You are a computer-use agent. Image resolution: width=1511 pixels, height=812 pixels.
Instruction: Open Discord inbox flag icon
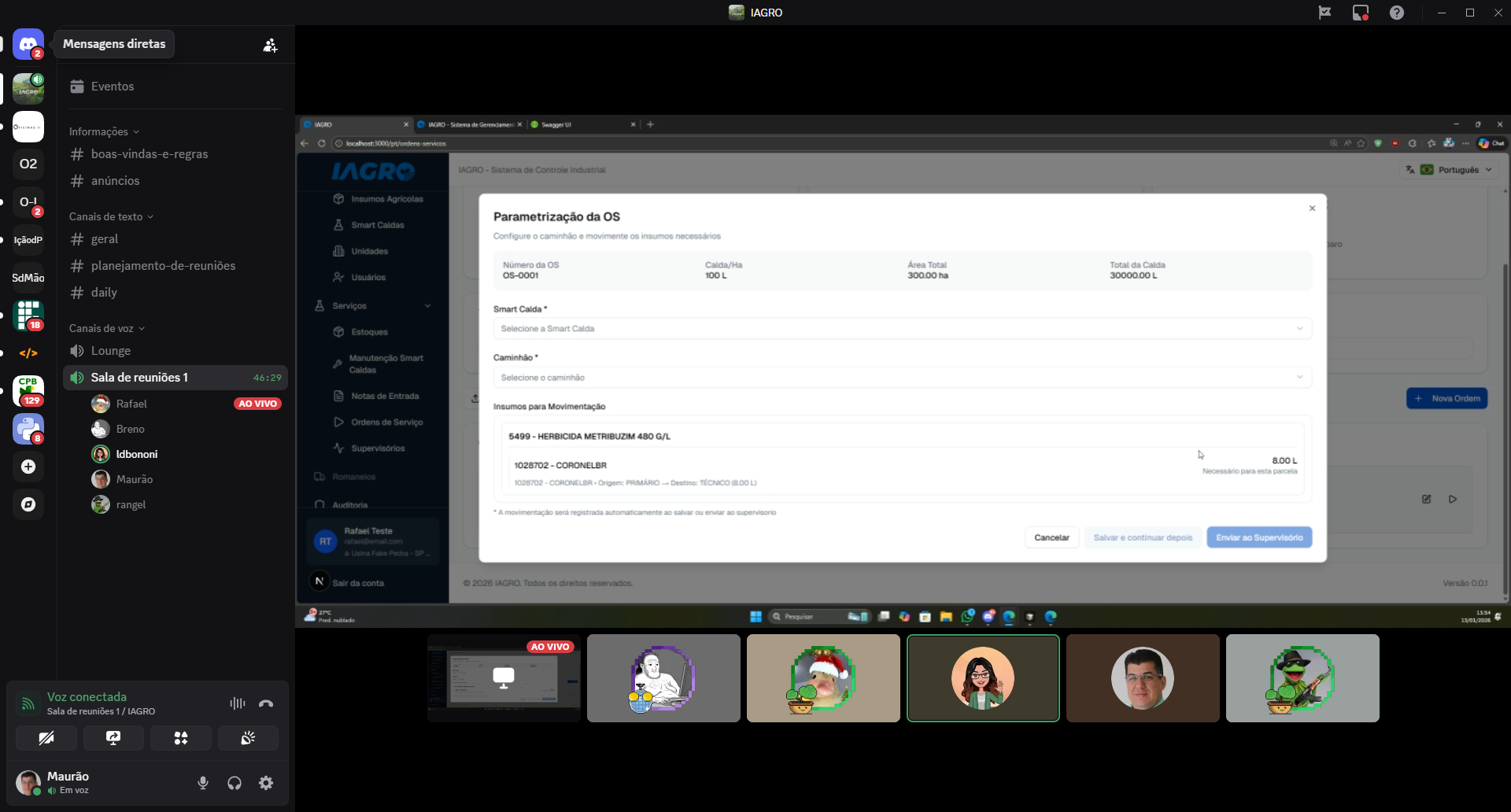coord(1325,13)
